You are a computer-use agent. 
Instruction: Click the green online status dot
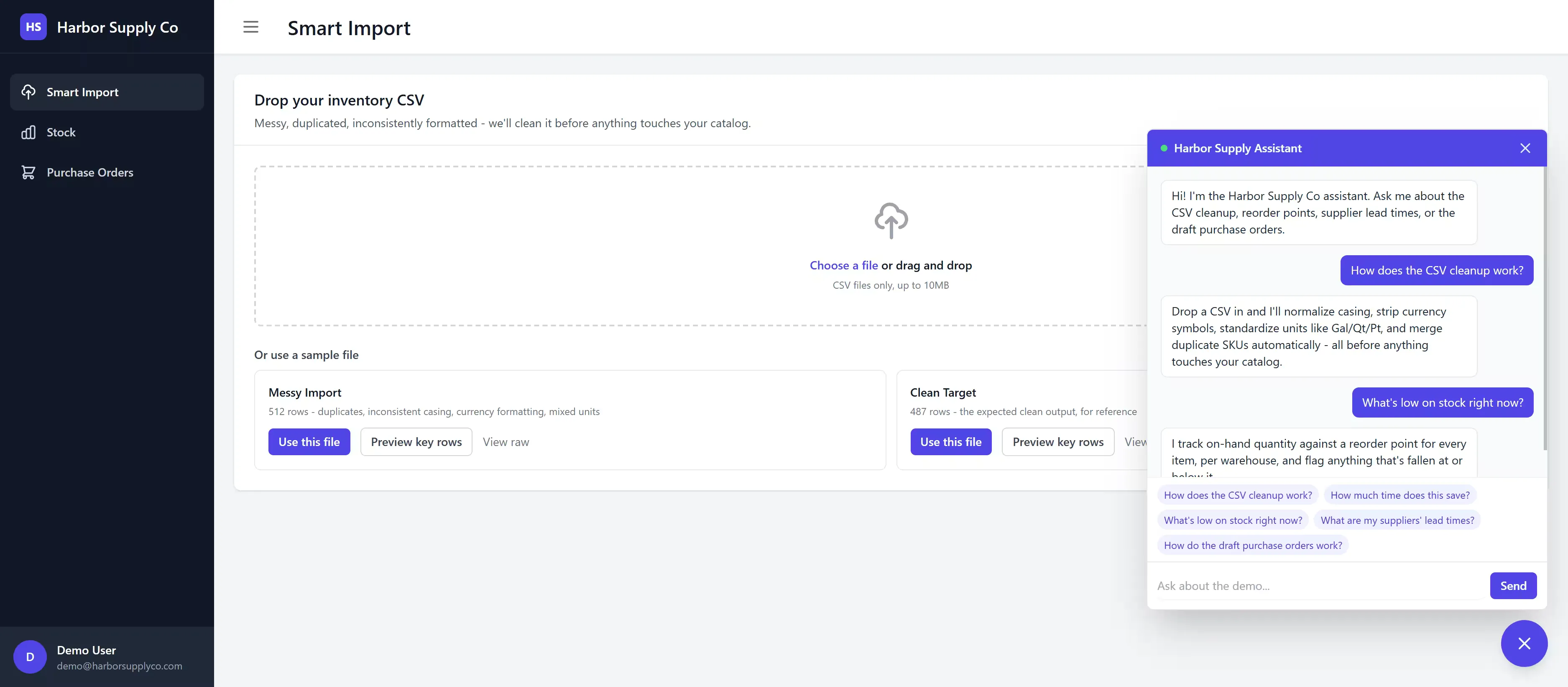point(1163,148)
